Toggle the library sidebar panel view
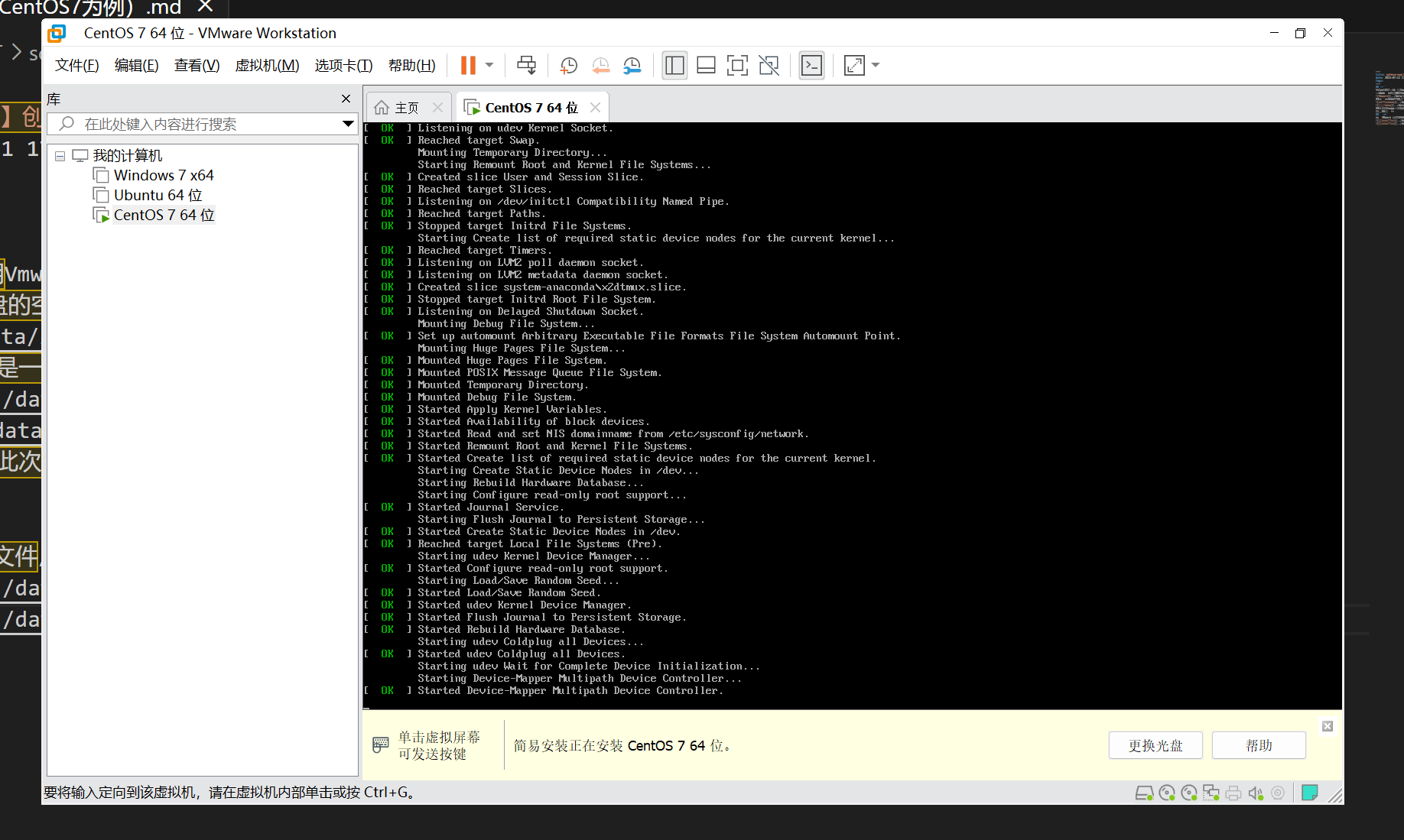This screenshot has width=1404, height=840. coord(674,66)
